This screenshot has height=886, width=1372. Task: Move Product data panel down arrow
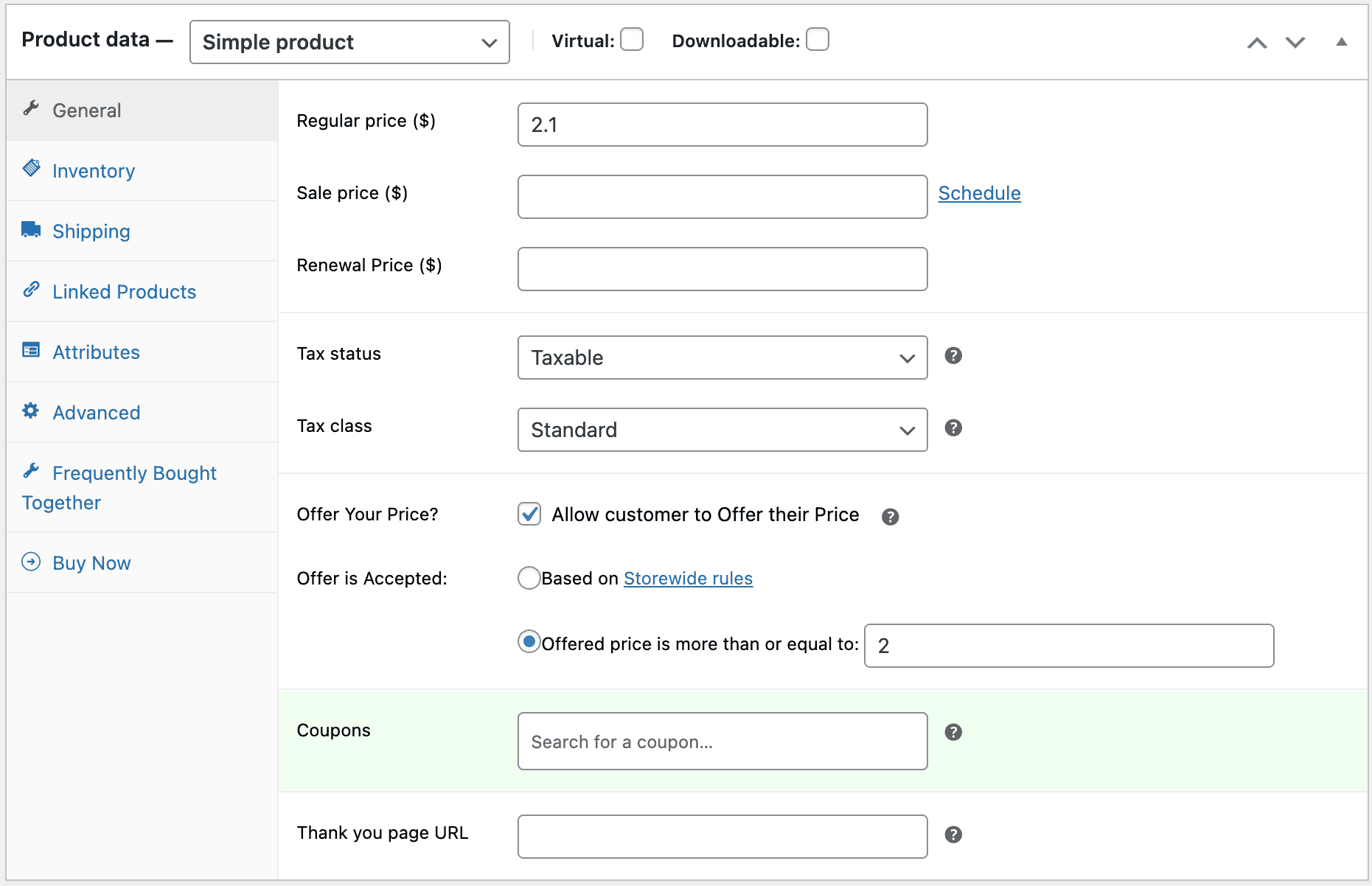click(x=1295, y=43)
